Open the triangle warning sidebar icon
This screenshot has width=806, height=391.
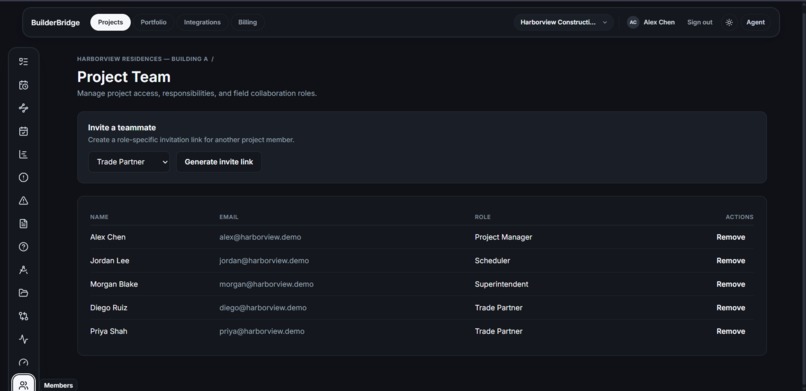click(23, 200)
